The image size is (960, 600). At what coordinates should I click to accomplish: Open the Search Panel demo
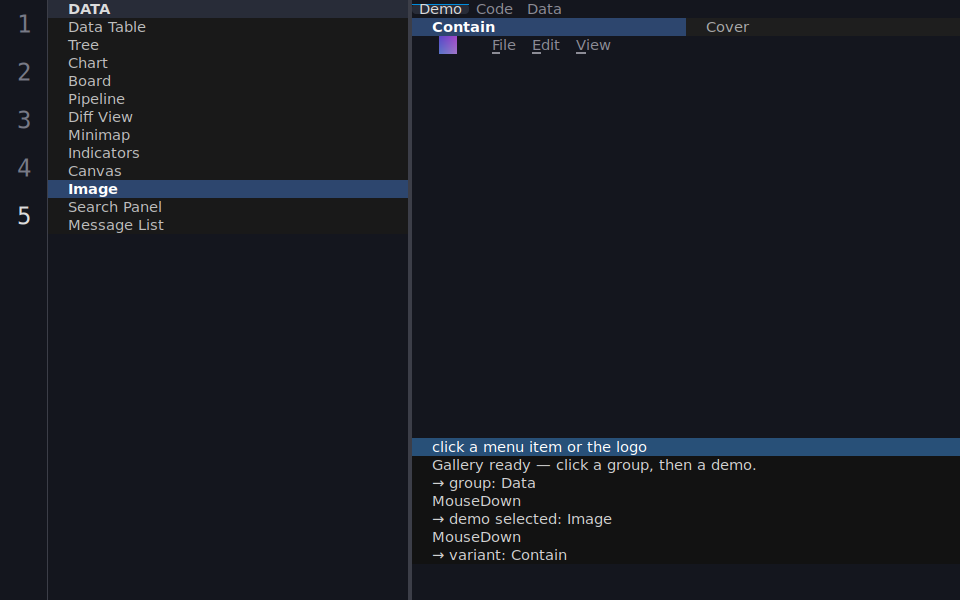coord(228,207)
